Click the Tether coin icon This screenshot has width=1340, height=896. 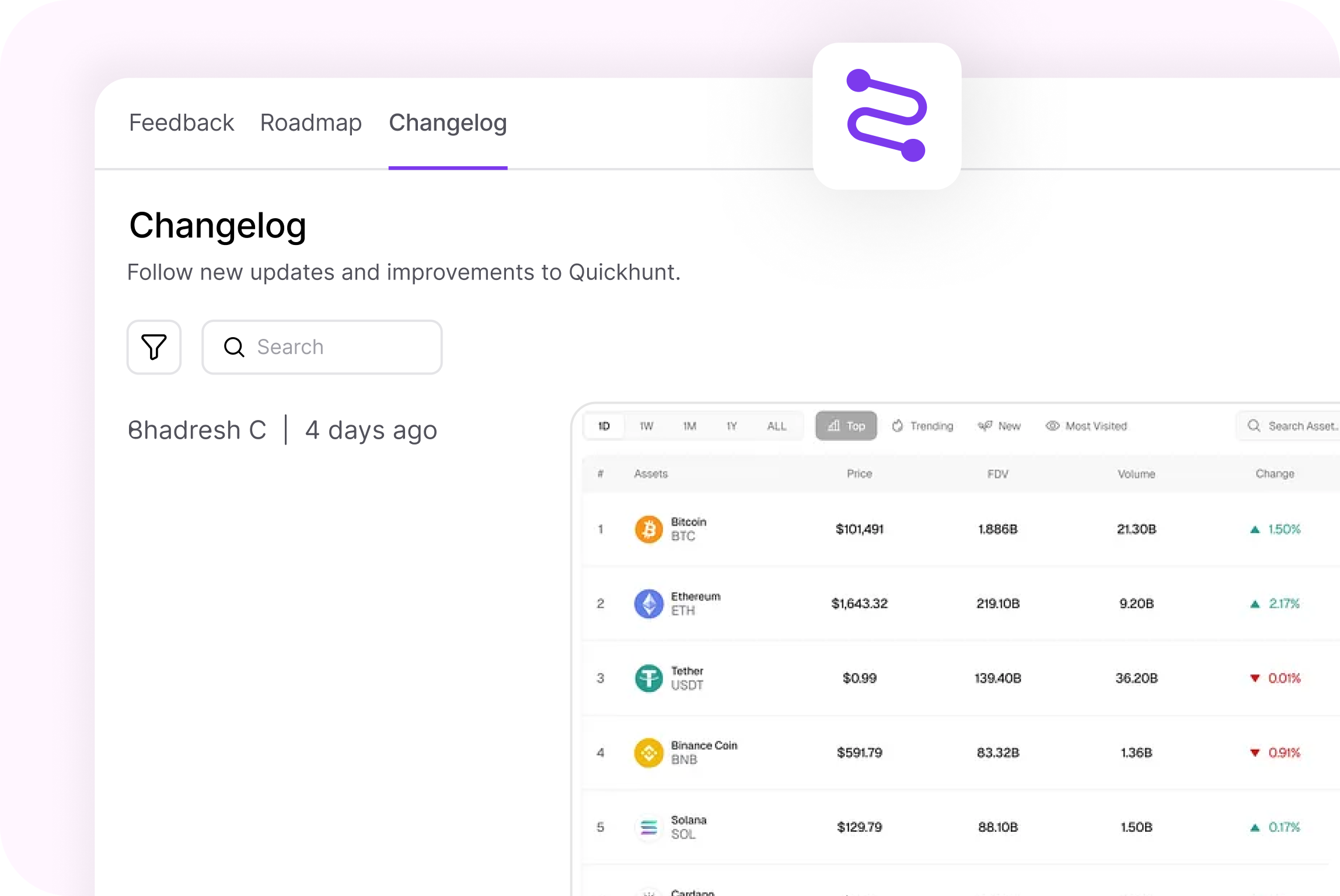coord(648,678)
